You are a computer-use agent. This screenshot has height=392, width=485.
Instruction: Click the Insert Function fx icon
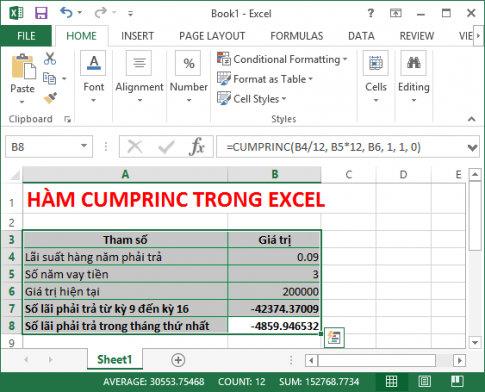click(196, 147)
